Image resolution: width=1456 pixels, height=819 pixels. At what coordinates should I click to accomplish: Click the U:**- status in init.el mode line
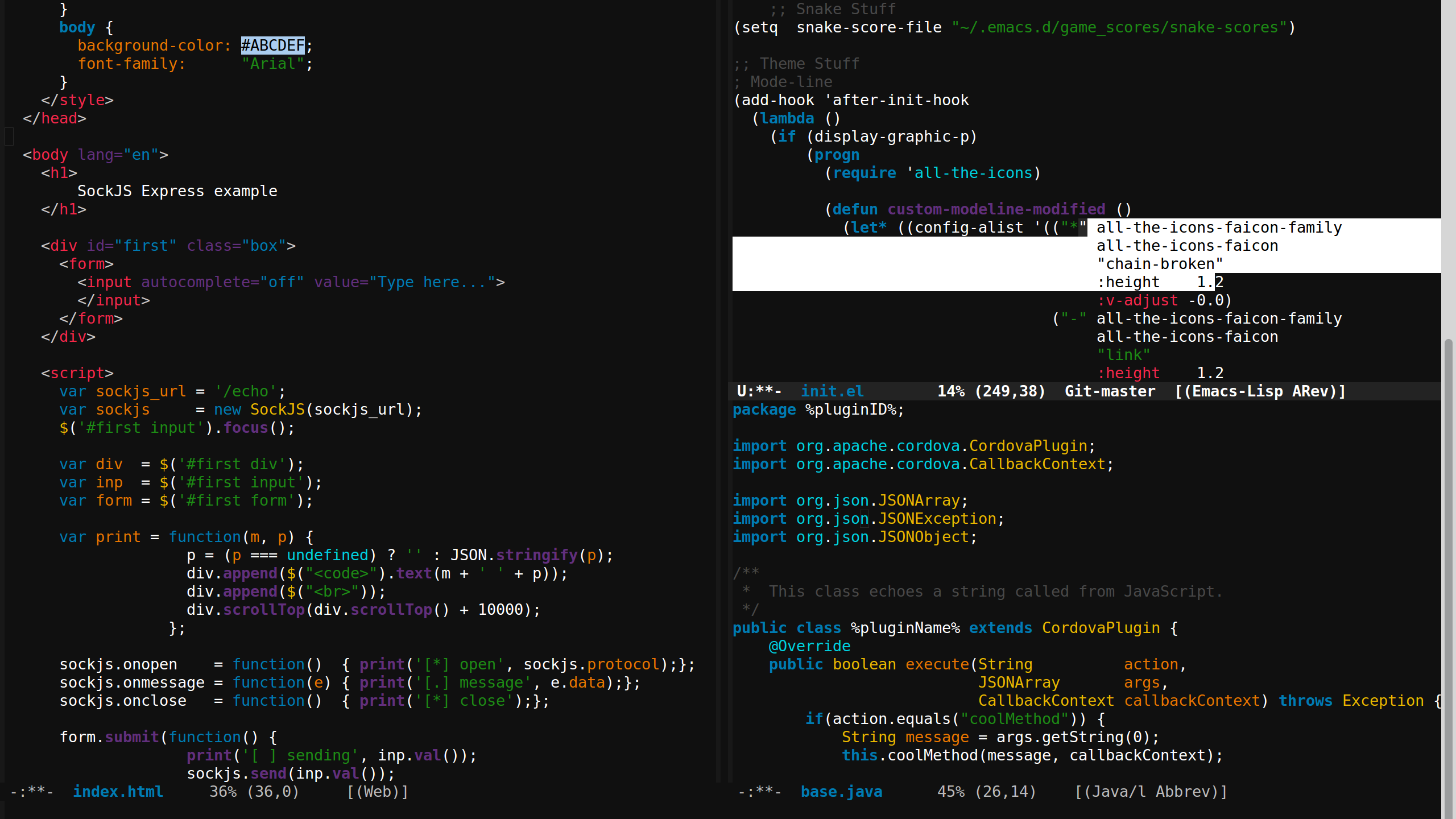click(759, 391)
